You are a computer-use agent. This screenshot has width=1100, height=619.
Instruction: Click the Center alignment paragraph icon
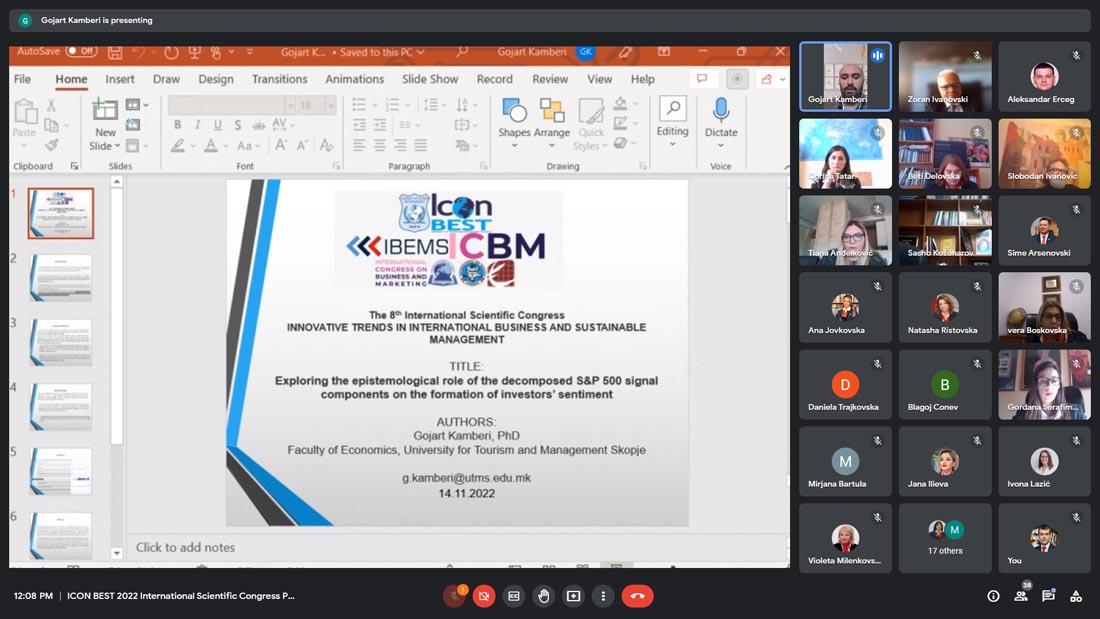(x=380, y=145)
